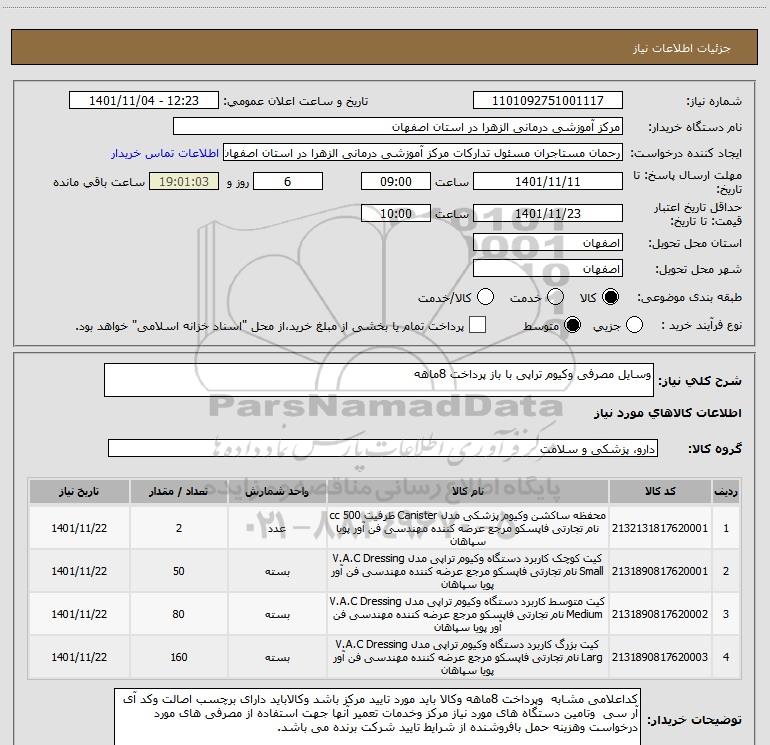Click the goods group field دارو، پزشکی و سلامت

(383, 448)
